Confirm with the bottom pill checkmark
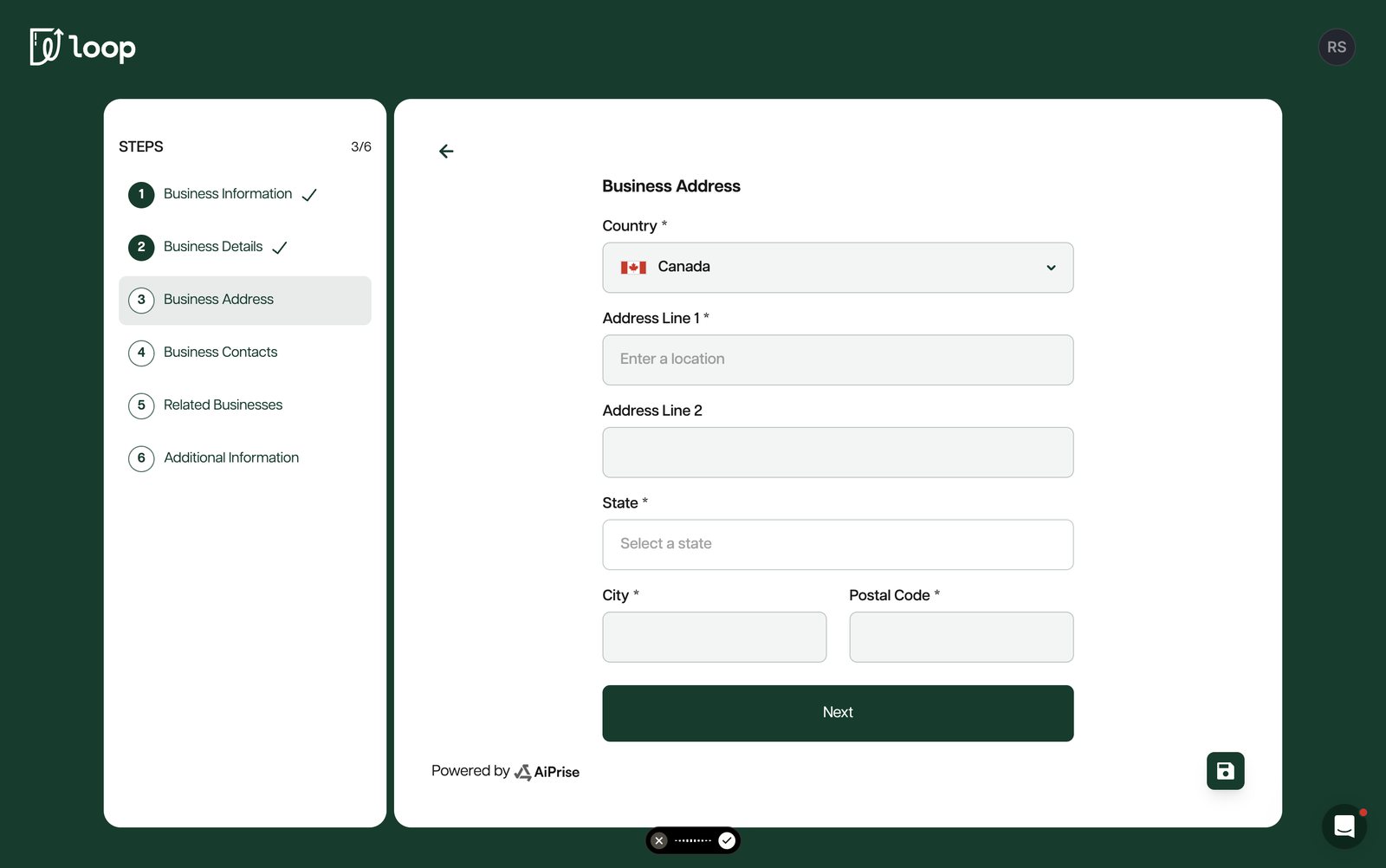The width and height of the screenshot is (1386, 868). 727,840
